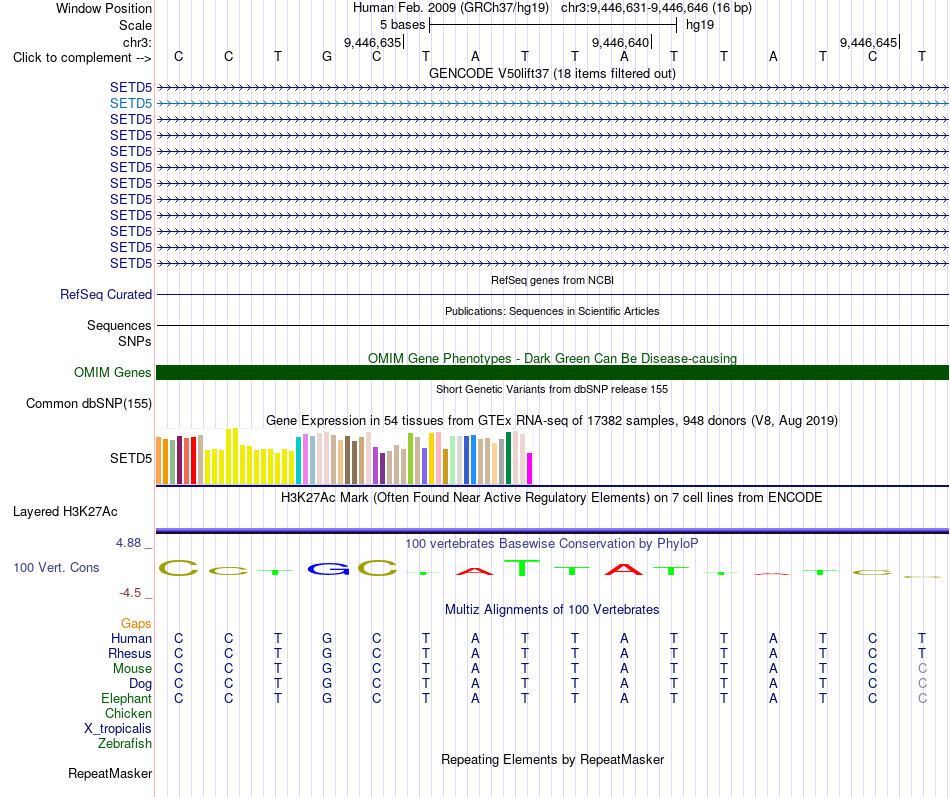Click the blue G in the PhyloP conservation logo

tap(328, 569)
